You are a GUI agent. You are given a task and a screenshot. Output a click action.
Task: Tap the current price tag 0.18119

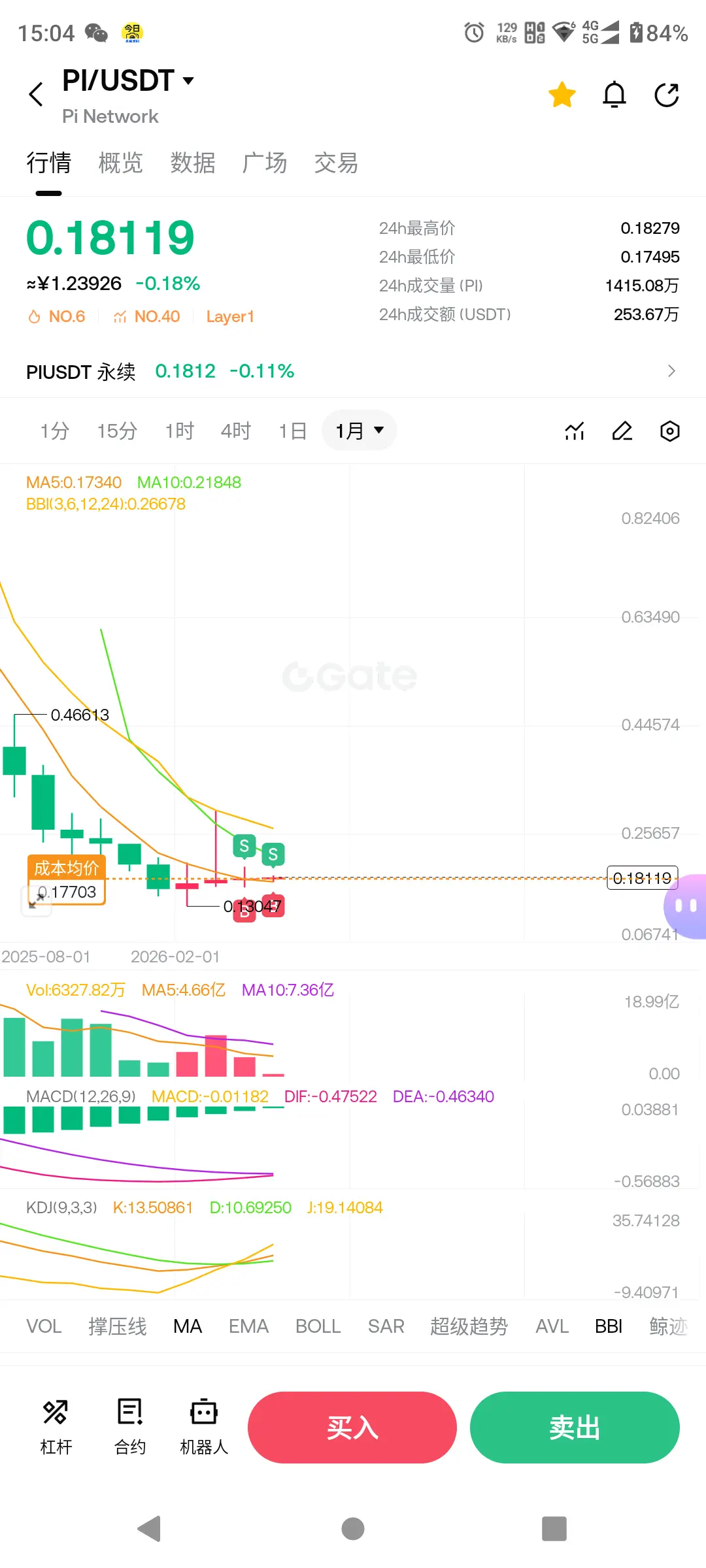[x=643, y=877]
